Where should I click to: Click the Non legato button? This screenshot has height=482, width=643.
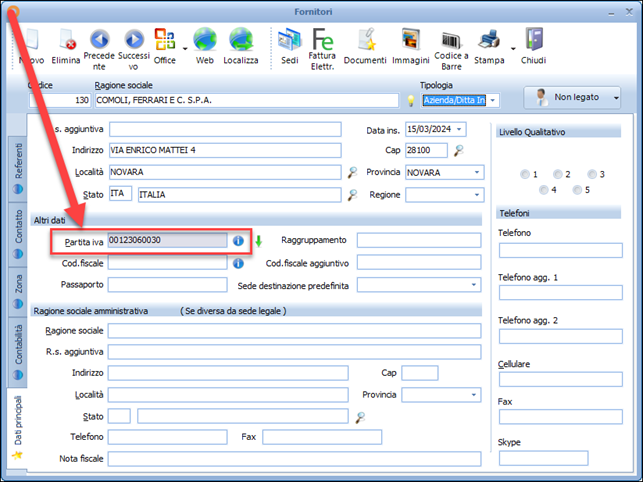coord(572,98)
